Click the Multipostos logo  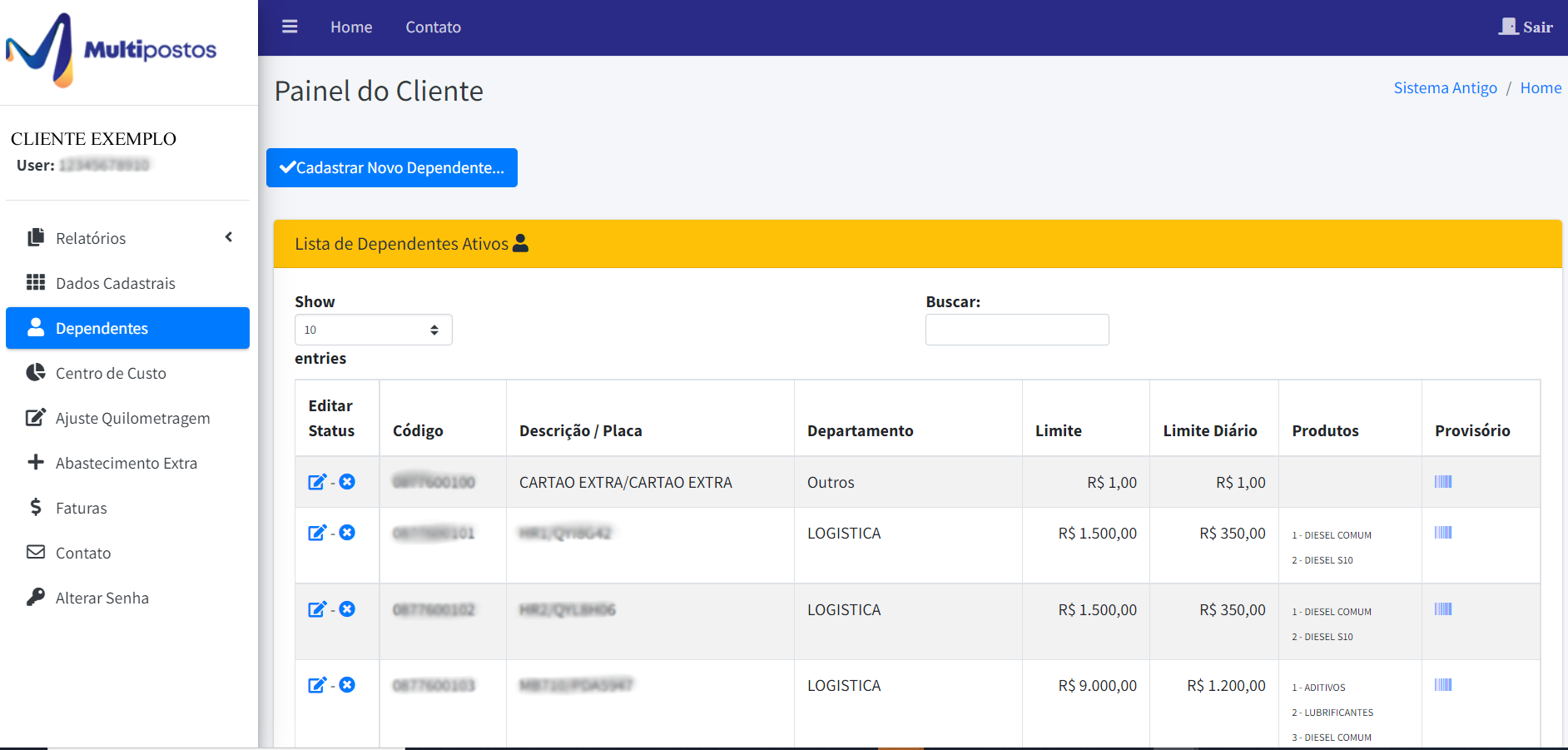112,50
